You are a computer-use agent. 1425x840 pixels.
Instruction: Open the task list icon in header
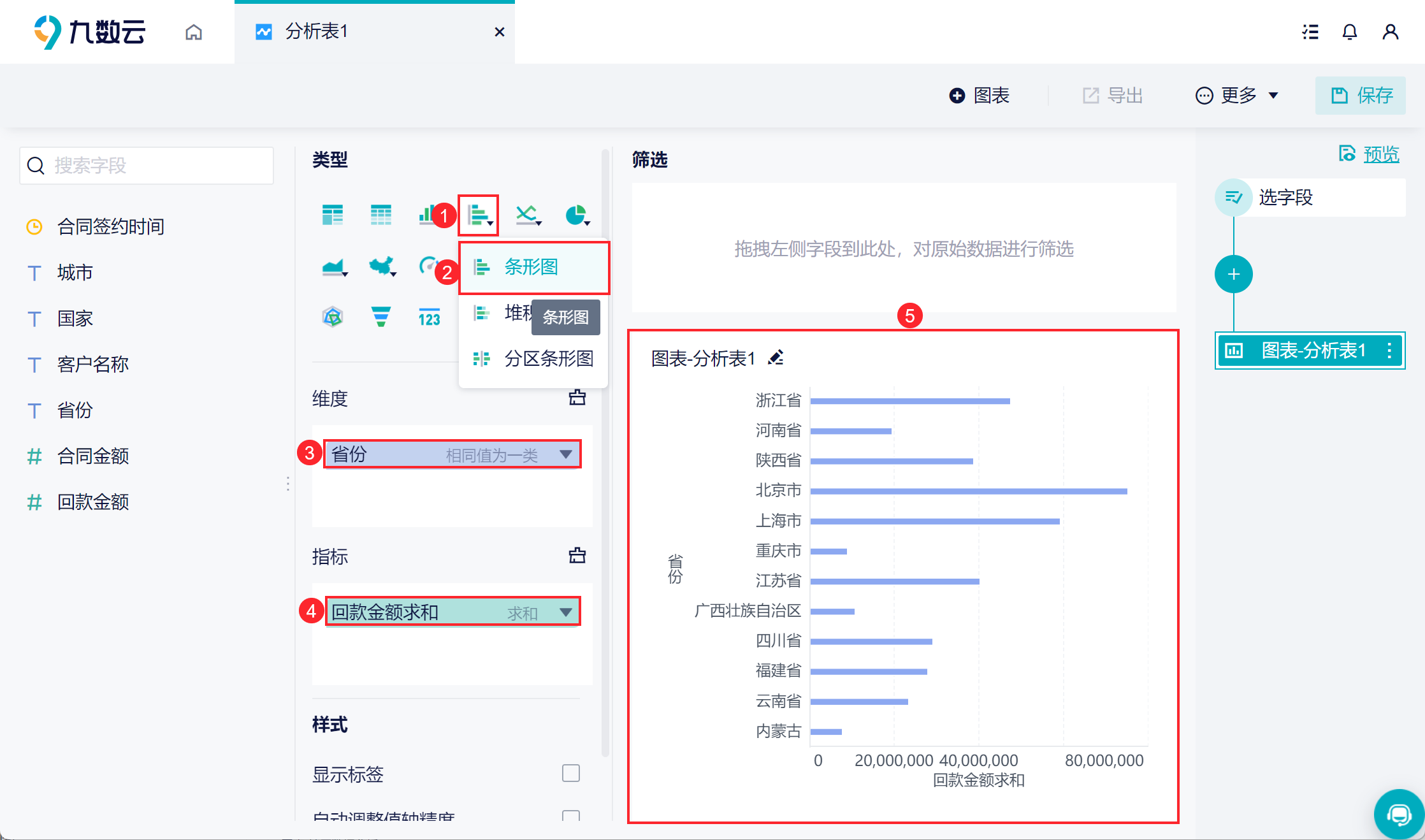click(x=1310, y=32)
